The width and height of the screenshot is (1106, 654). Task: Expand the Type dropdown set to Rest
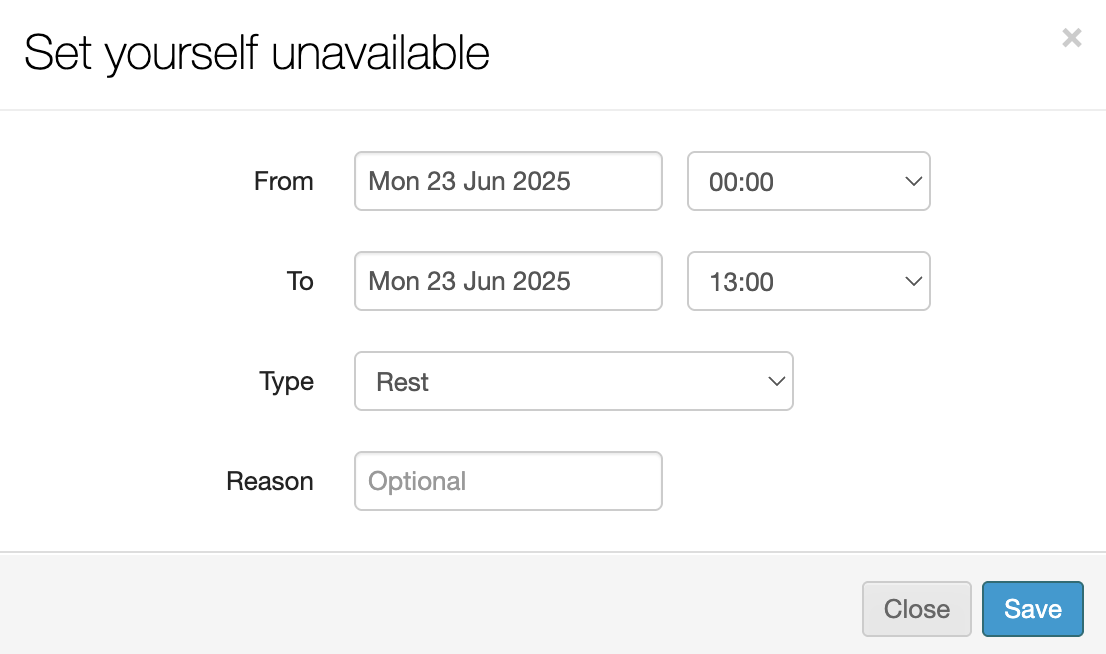(573, 381)
